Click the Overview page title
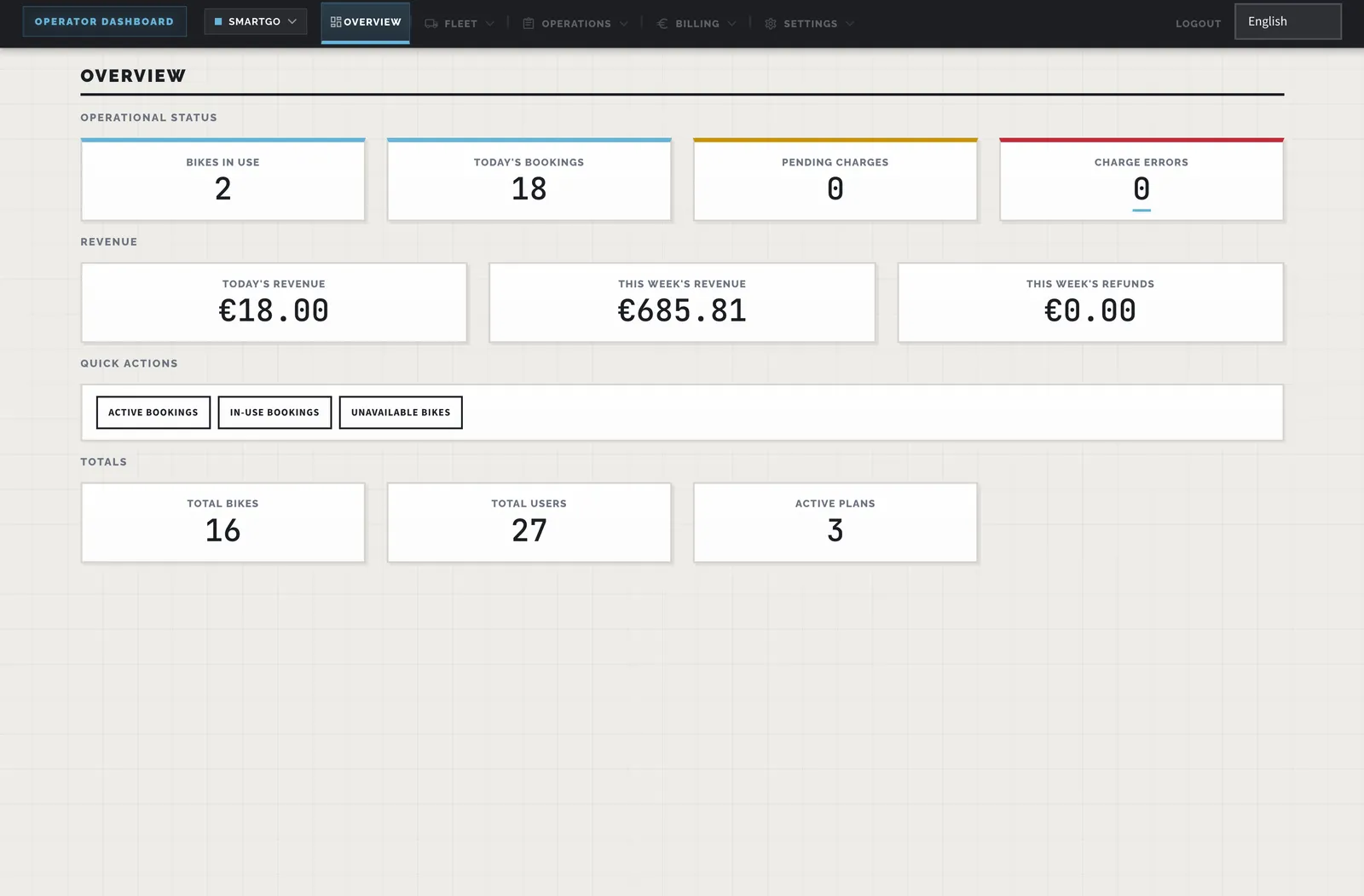 point(133,76)
